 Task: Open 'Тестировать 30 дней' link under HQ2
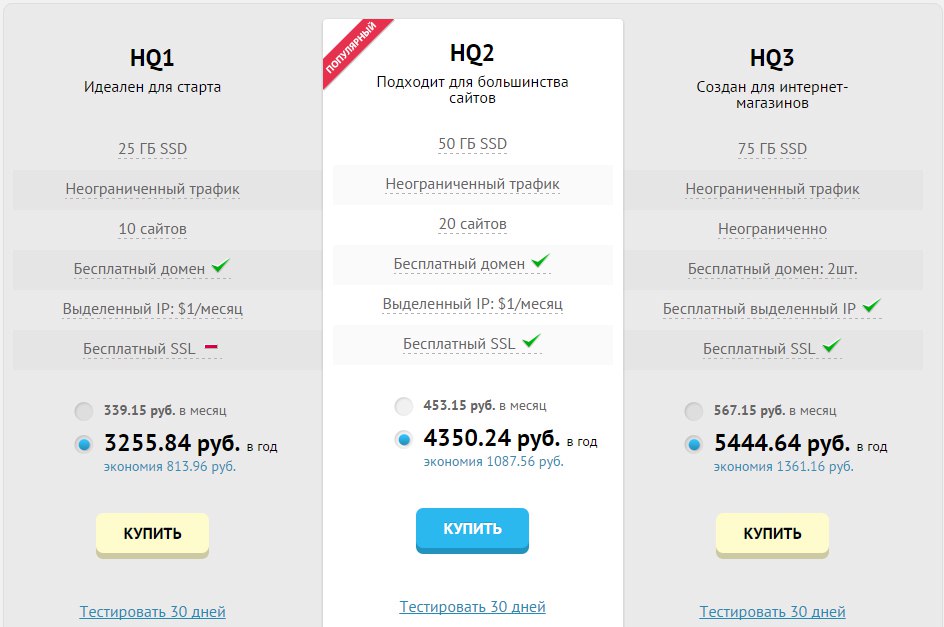(472, 606)
